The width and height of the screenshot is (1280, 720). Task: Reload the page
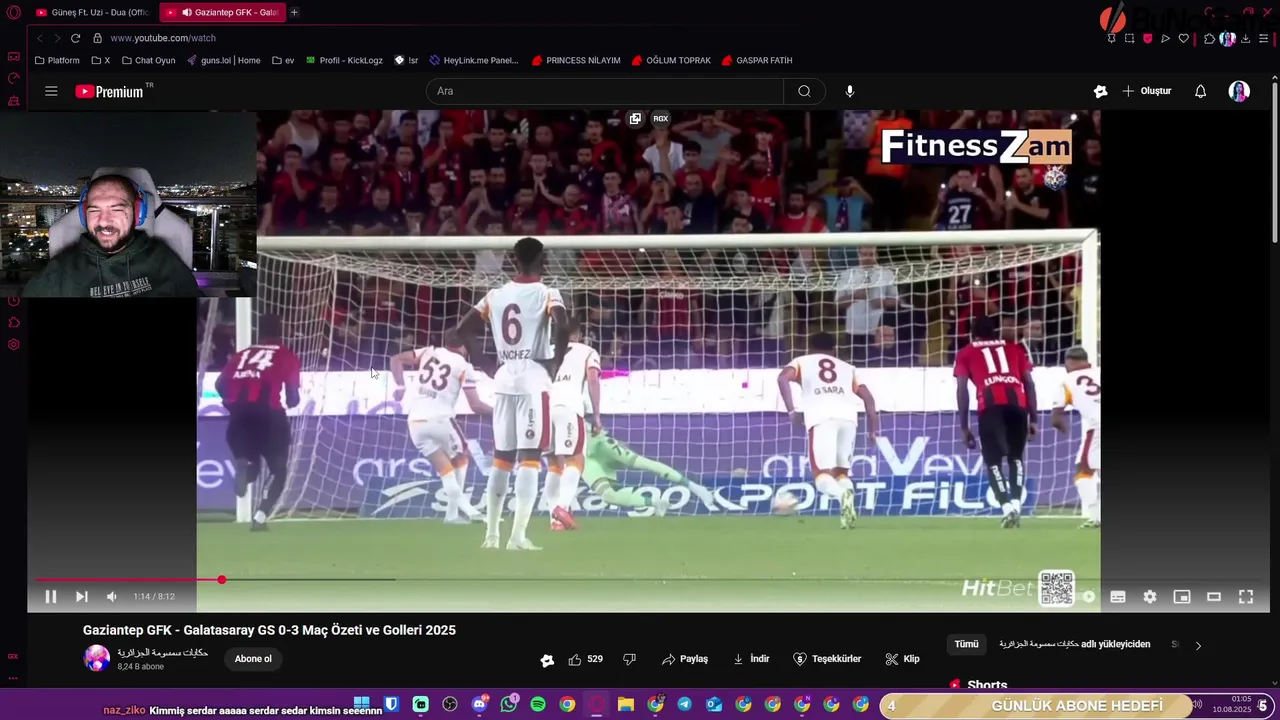click(75, 38)
